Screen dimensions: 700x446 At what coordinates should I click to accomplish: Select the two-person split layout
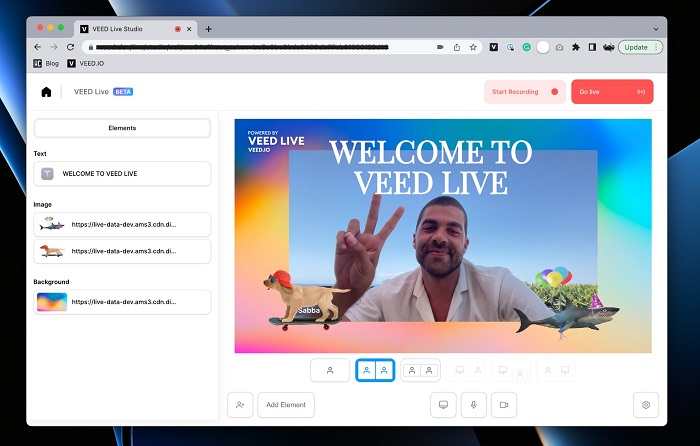pyautogui.click(x=375, y=370)
